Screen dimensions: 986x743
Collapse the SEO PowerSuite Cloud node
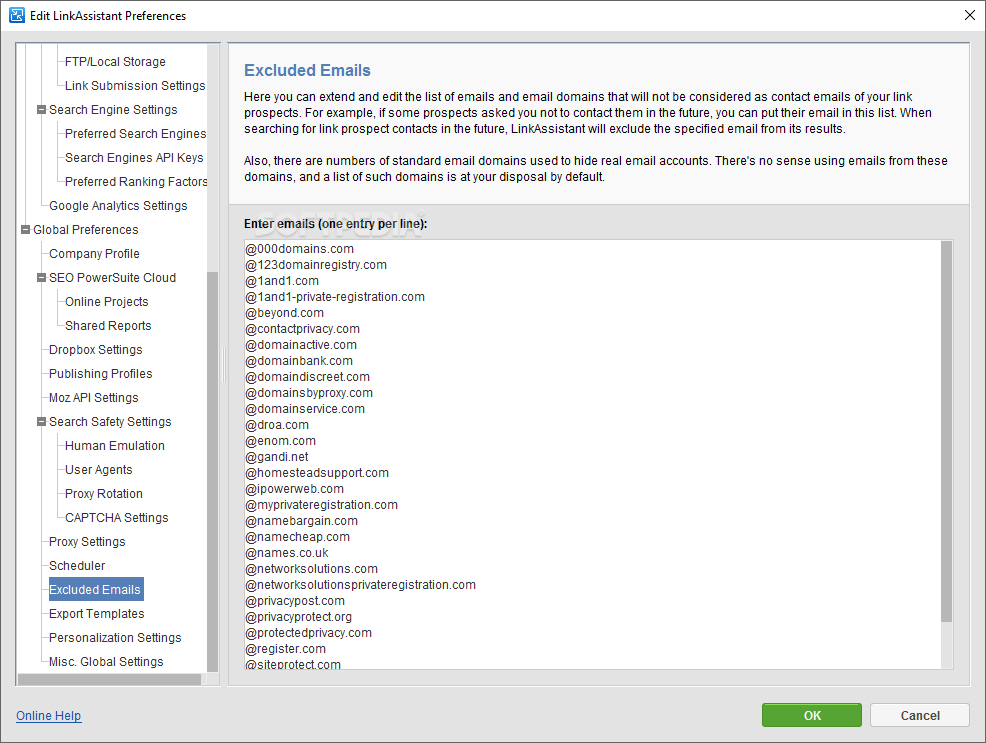pos(42,277)
